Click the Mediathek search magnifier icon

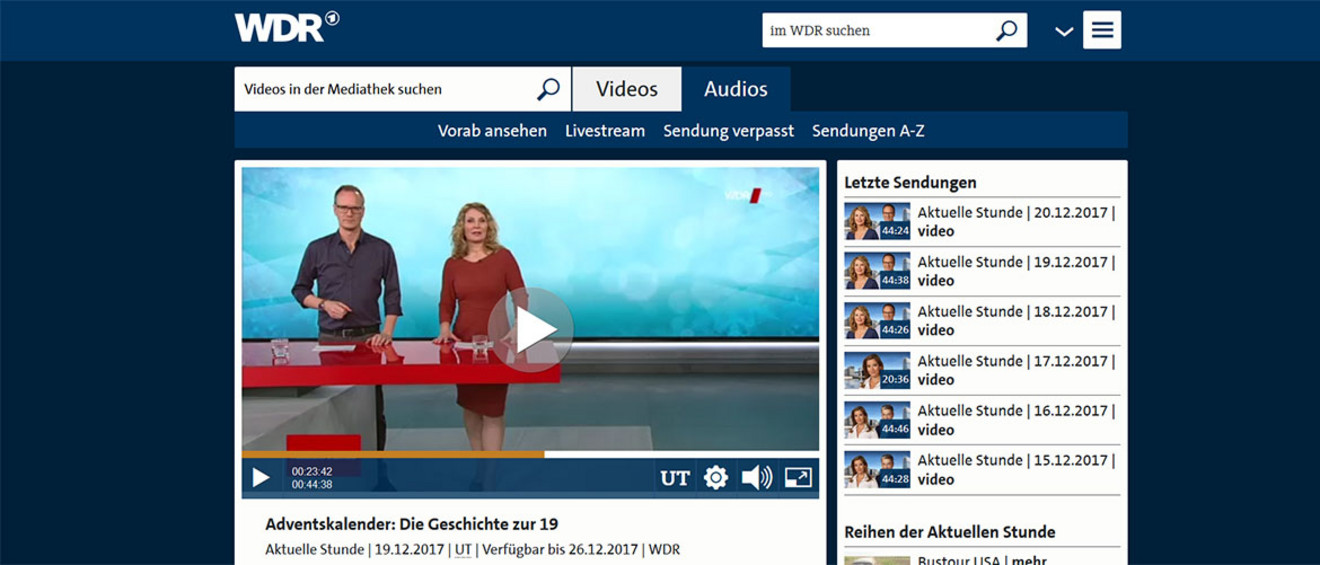548,89
